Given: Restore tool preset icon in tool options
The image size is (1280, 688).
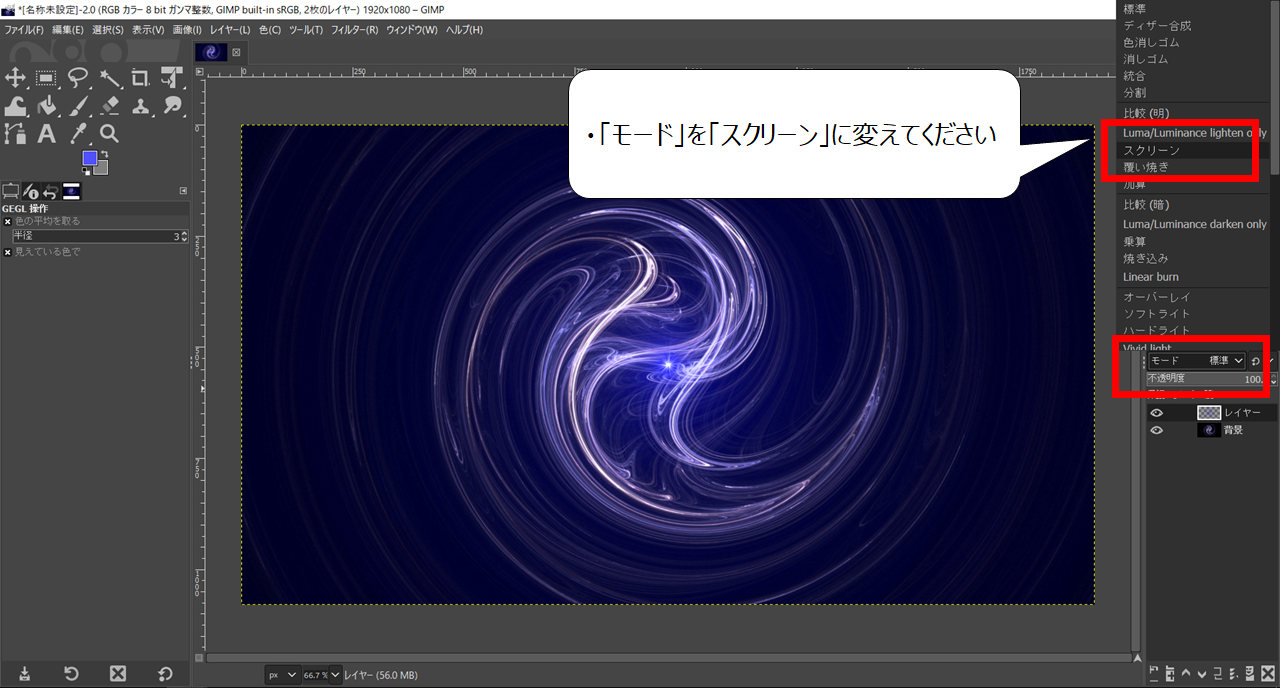Looking at the screenshot, I should click(x=71, y=673).
